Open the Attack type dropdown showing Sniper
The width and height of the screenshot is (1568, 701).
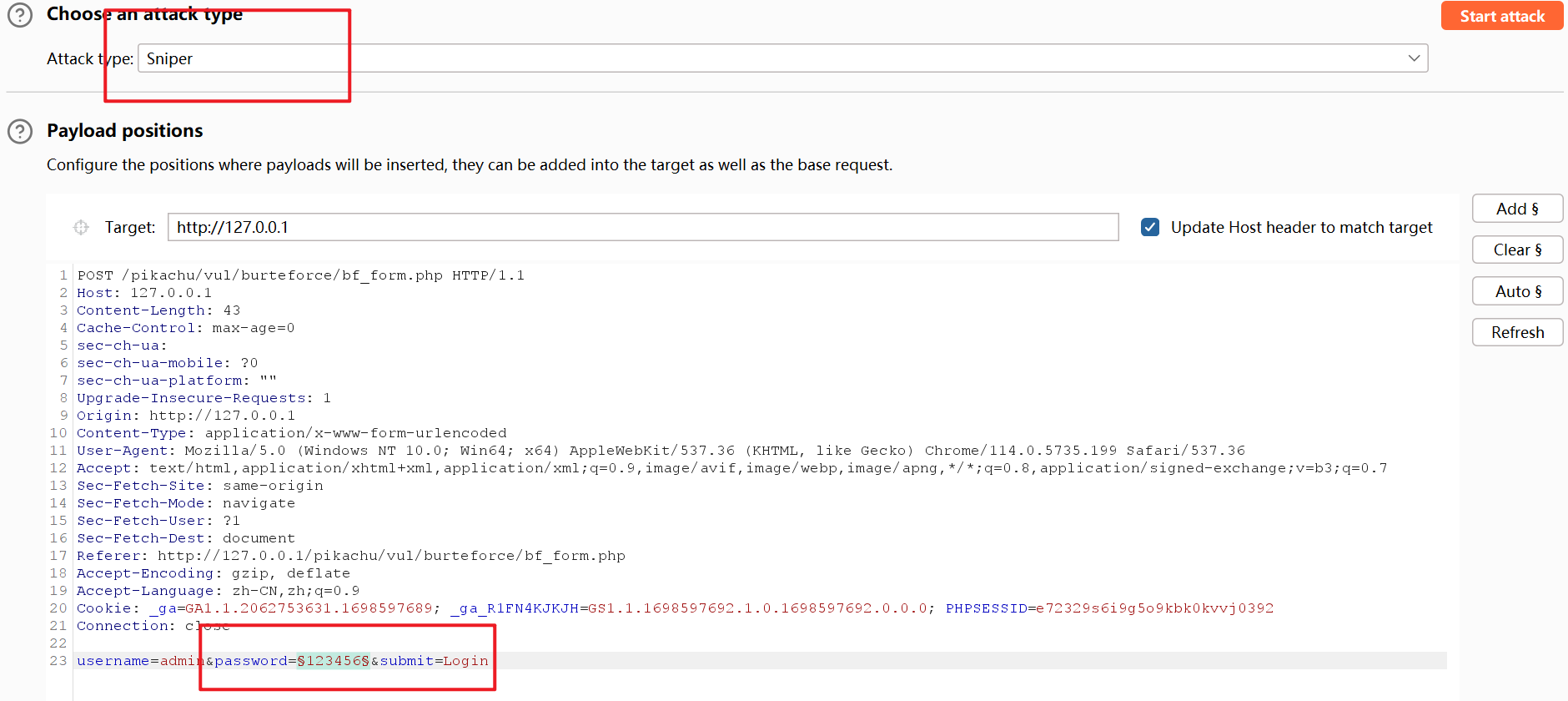point(782,58)
